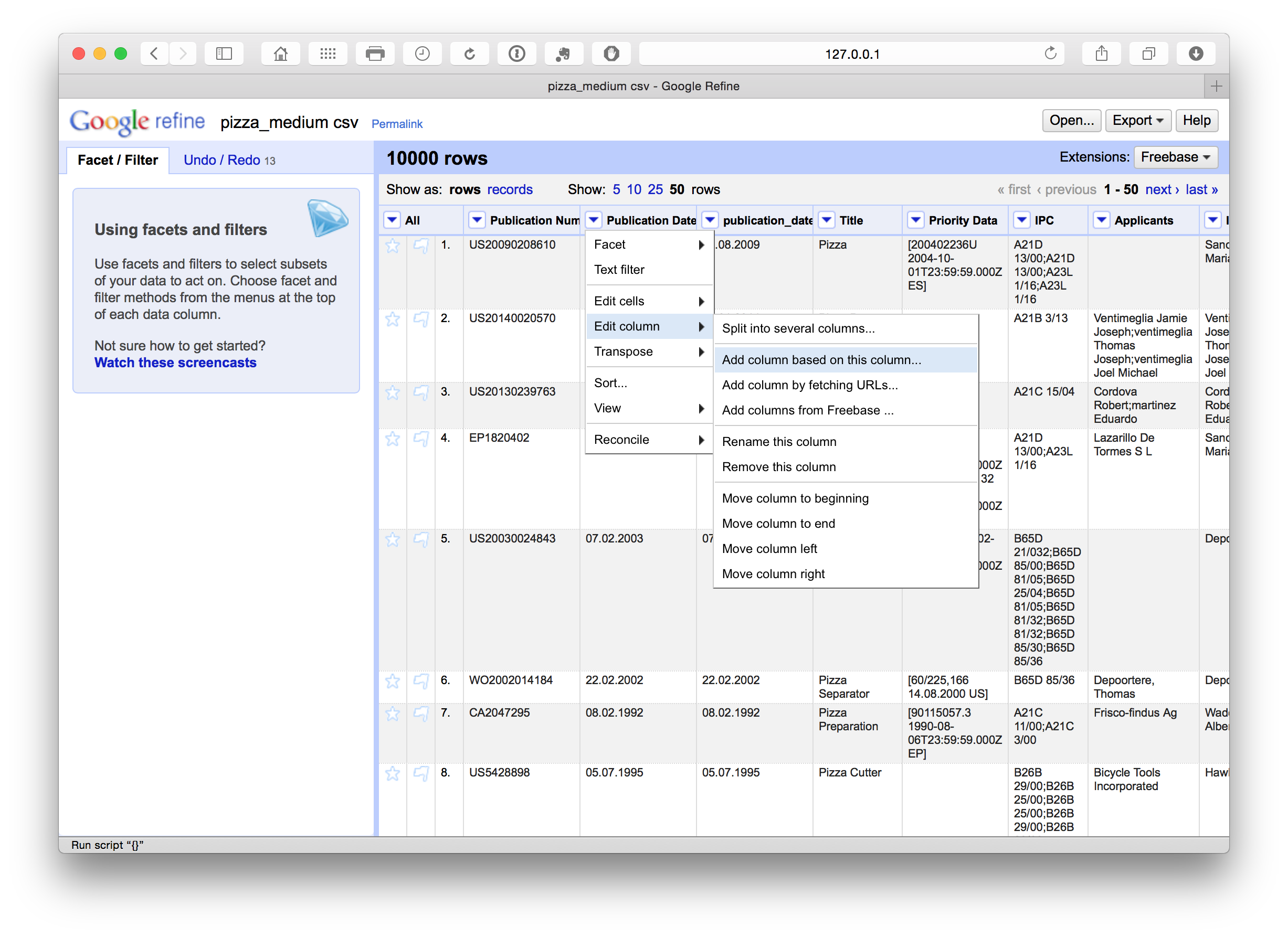This screenshot has height=937, width=1288.
Task: Open the Freebase extensions dropdown
Action: click(x=1175, y=157)
